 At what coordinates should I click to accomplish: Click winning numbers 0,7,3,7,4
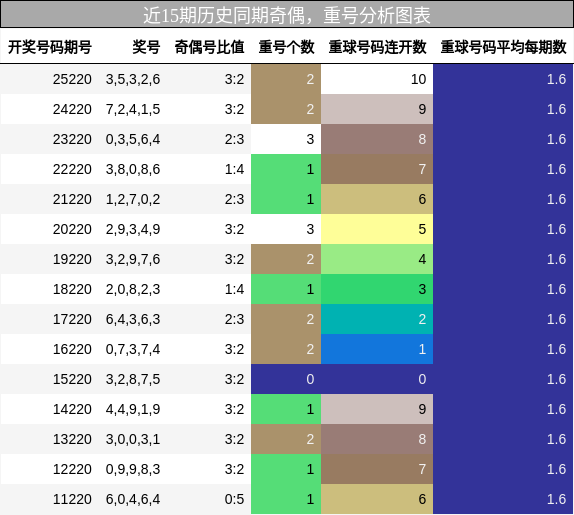coord(133,350)
